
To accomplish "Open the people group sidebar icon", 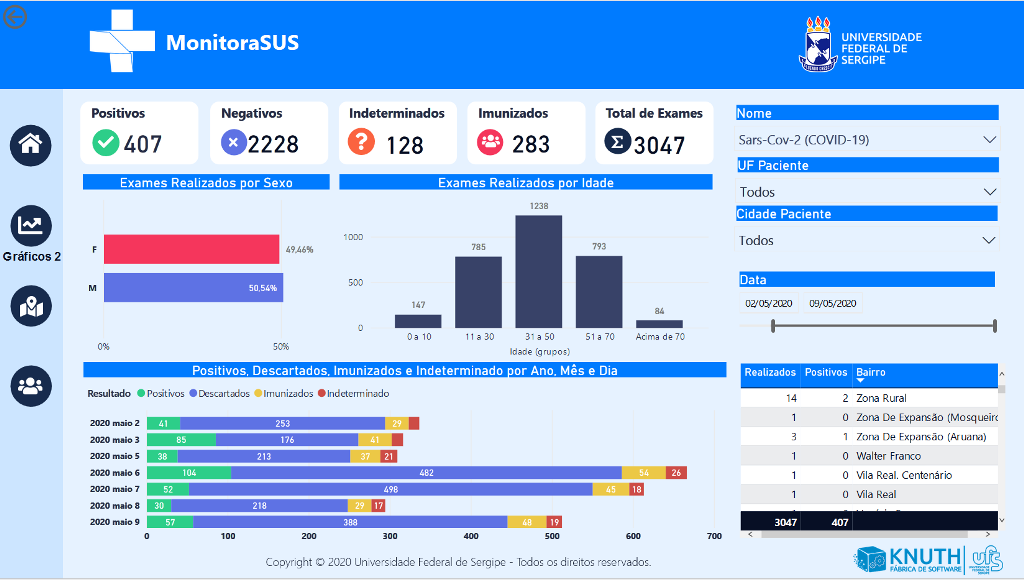I will (31, 386).
